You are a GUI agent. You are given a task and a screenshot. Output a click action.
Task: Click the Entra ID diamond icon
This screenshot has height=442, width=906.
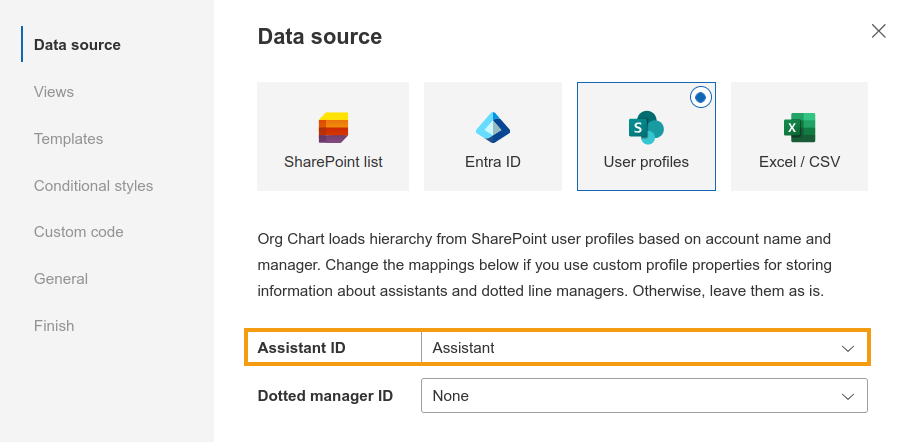click(493, 128)
